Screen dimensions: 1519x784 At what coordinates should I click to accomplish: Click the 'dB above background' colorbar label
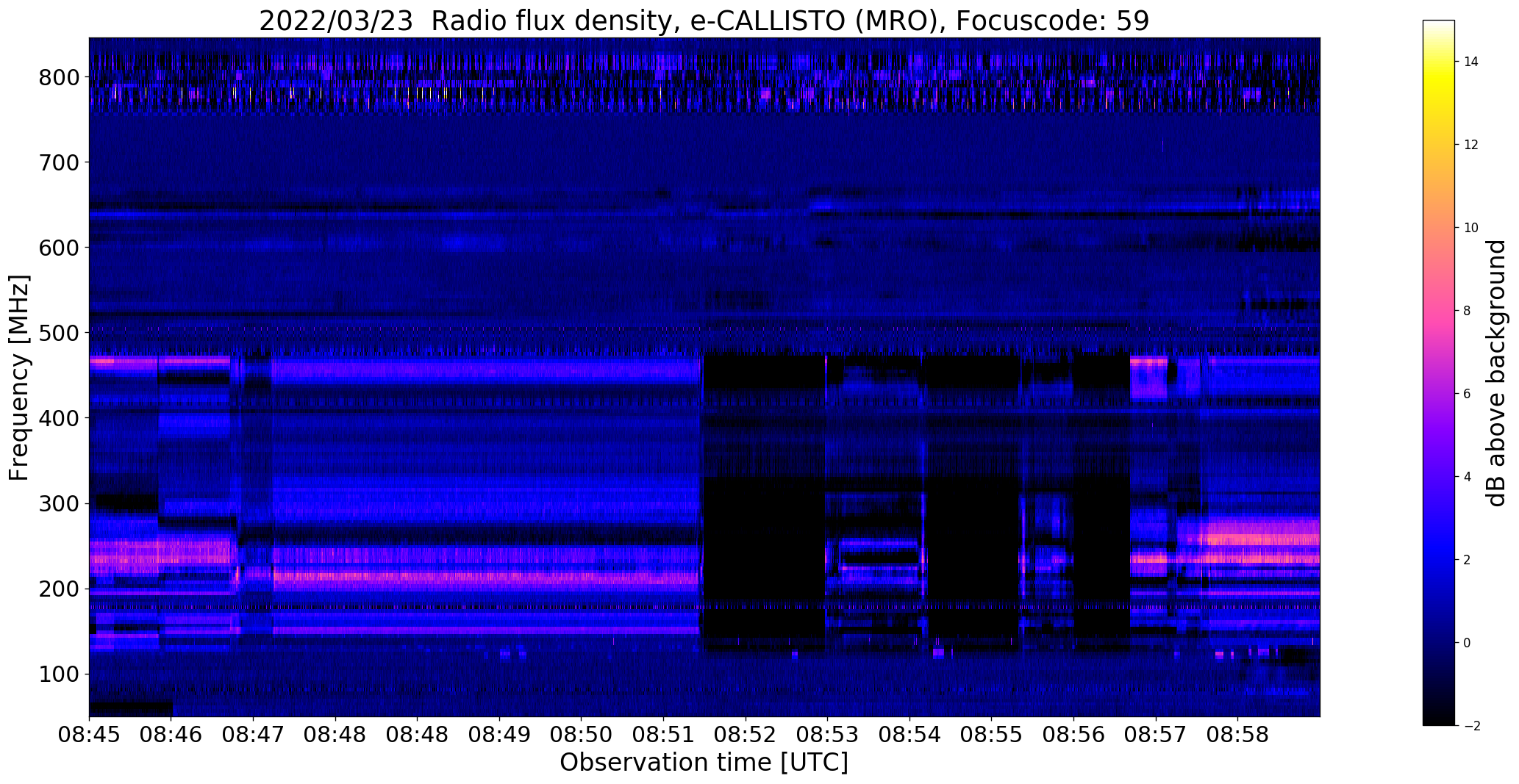point(1496,373)
